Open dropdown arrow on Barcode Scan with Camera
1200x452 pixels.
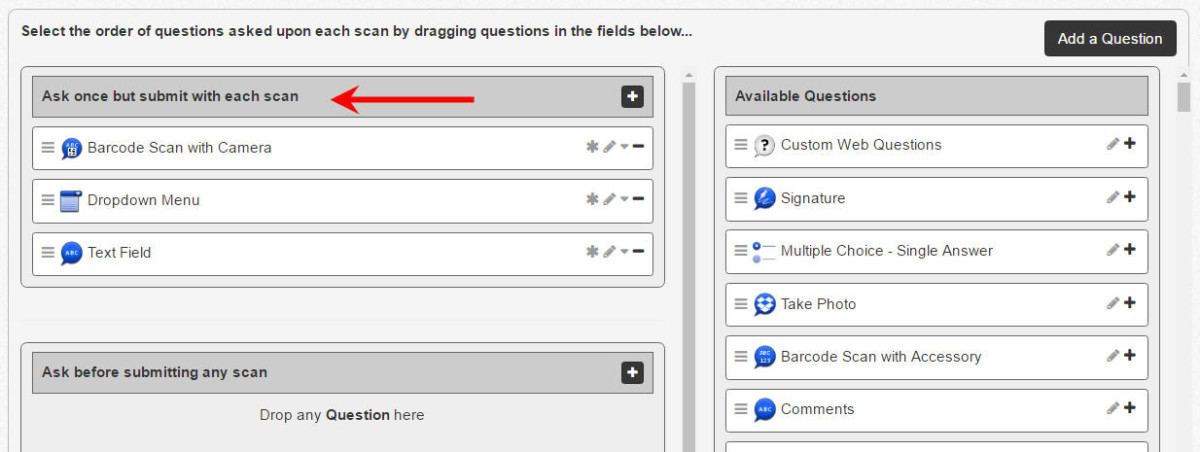click(x=624, y=148)
